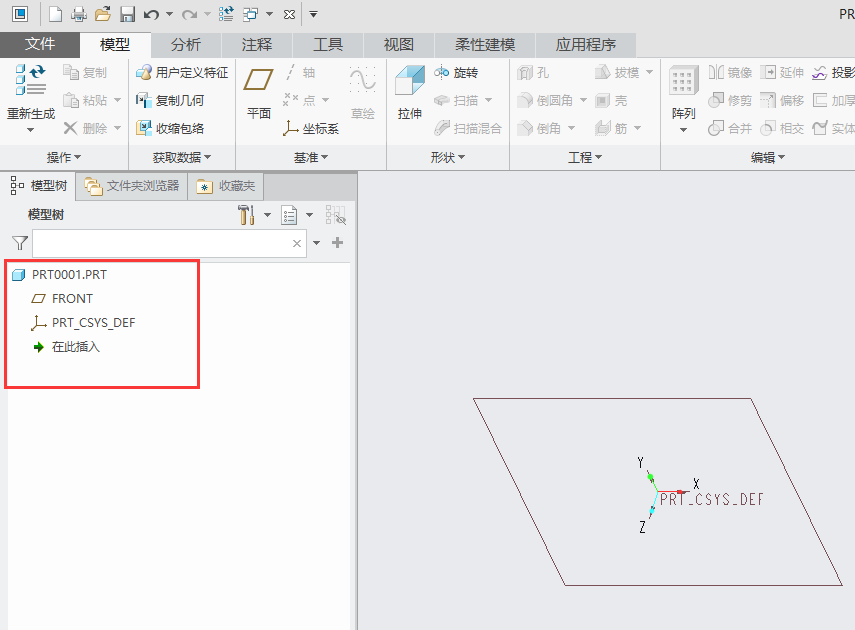
Task: Open the 收藏夹 panel tab
Action: (226, 186)
